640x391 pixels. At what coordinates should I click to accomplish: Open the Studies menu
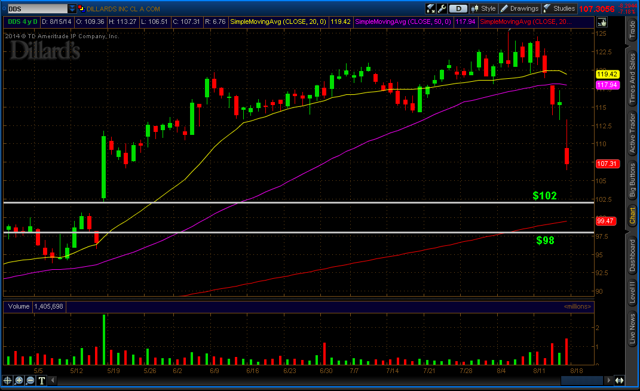pyautogui.click(x=559, y=9)
